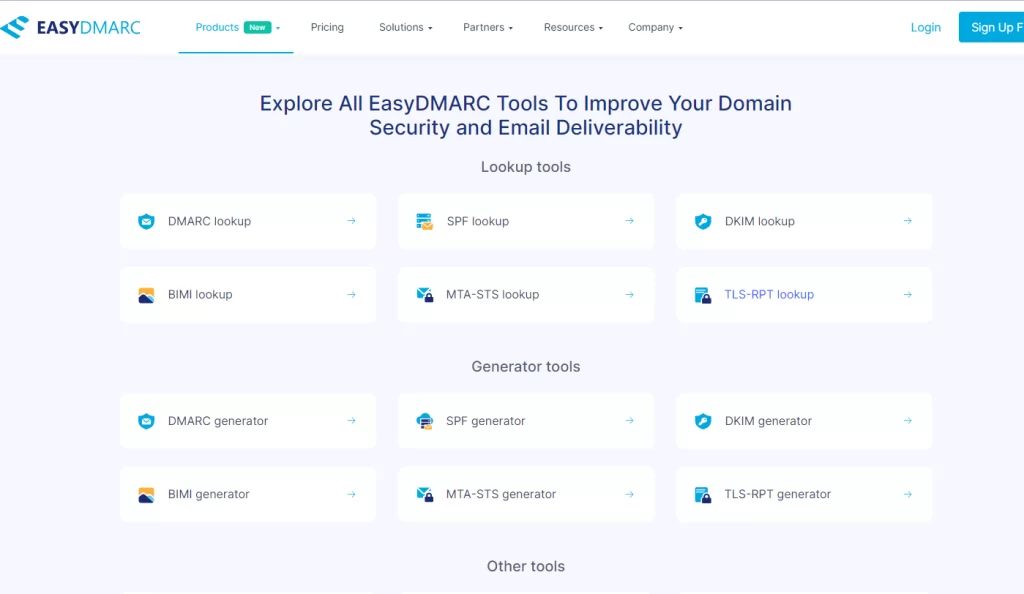Open the DMARC generator tool
This screenshot has height=594, width=1024.
248,421
